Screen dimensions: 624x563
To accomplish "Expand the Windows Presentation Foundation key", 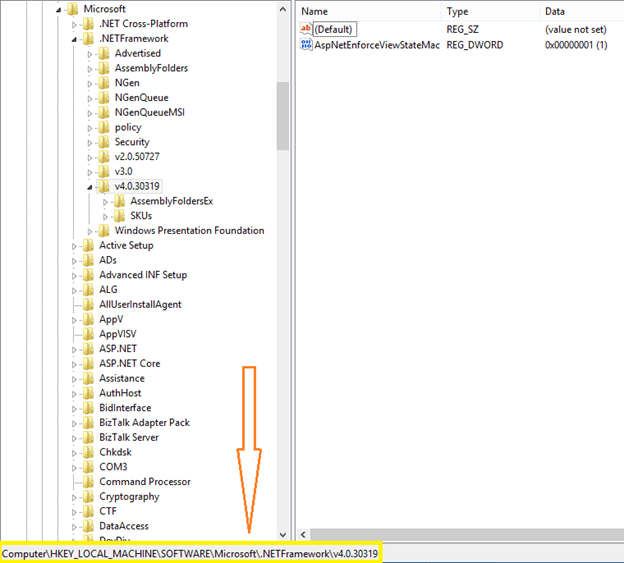I will tap(90, 231).
